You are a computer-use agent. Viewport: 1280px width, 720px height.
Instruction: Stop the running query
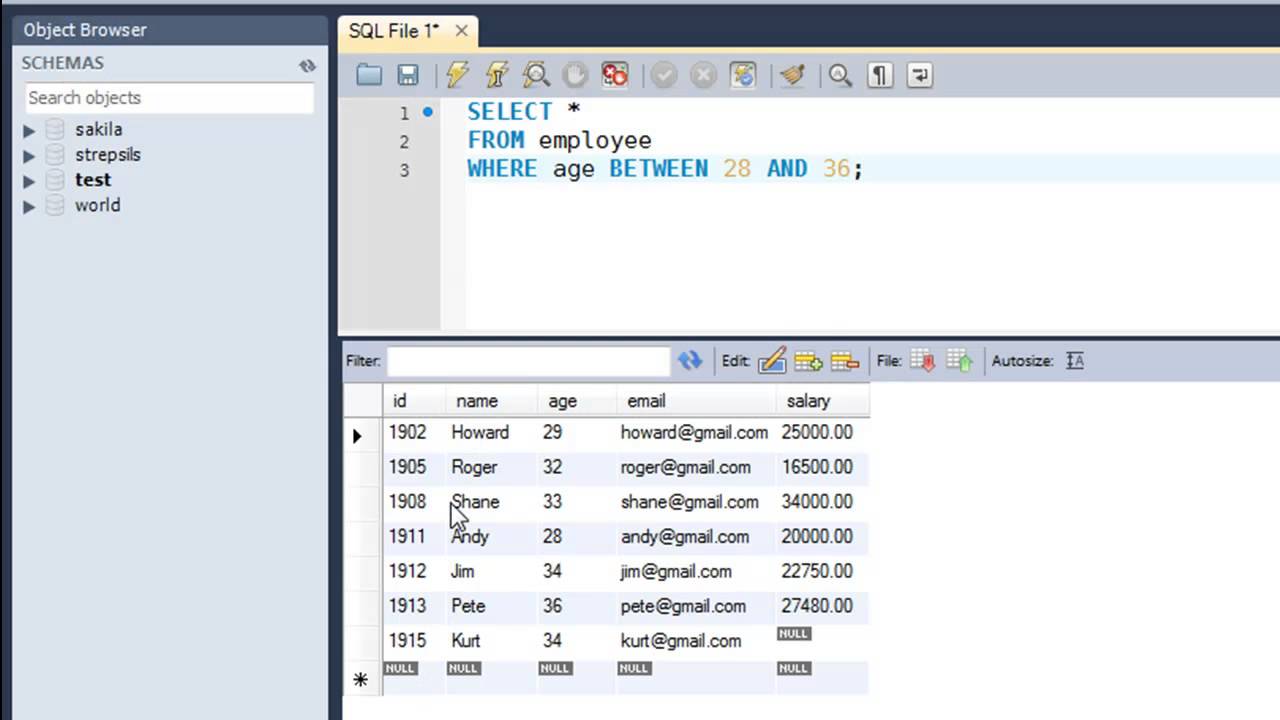[575, 75]
